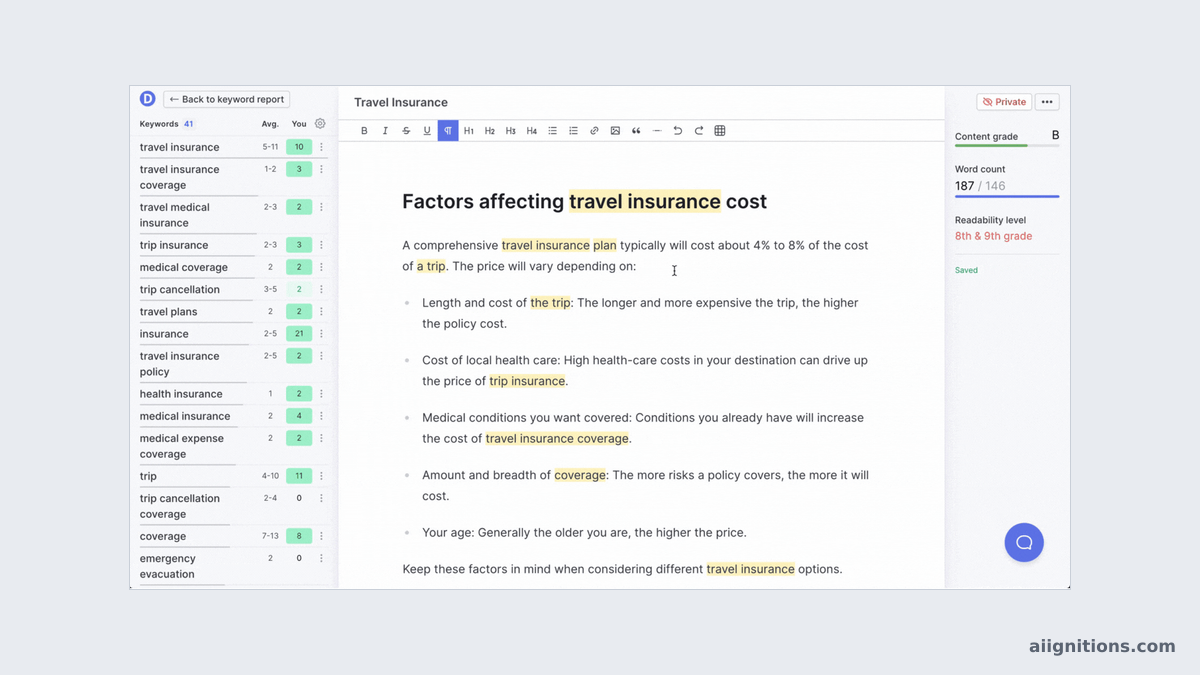
Task: Redo the last undone edit
Action: click(699, 131)
